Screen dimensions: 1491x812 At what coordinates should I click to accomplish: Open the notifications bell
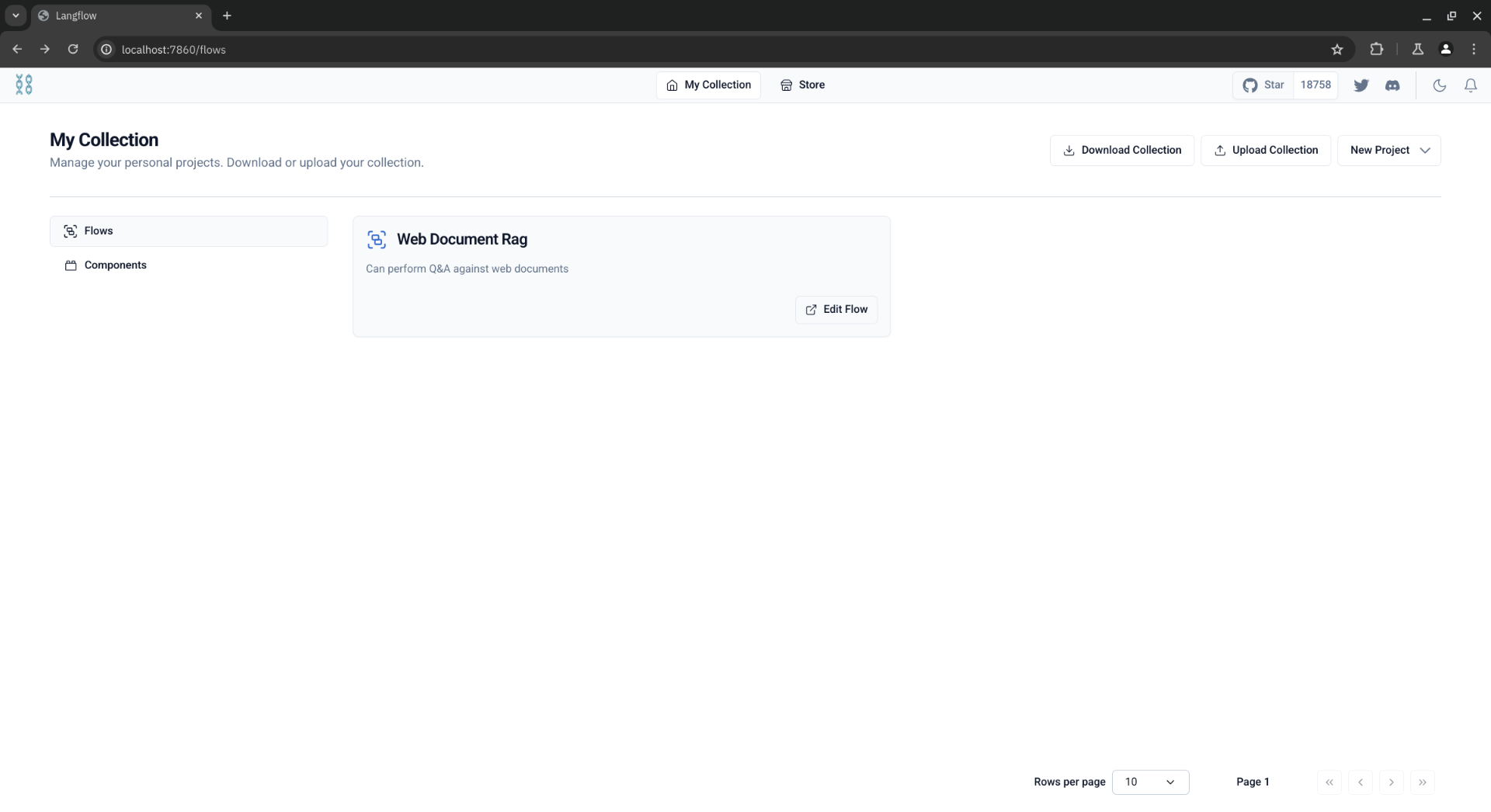click(x=1472, y=85)
